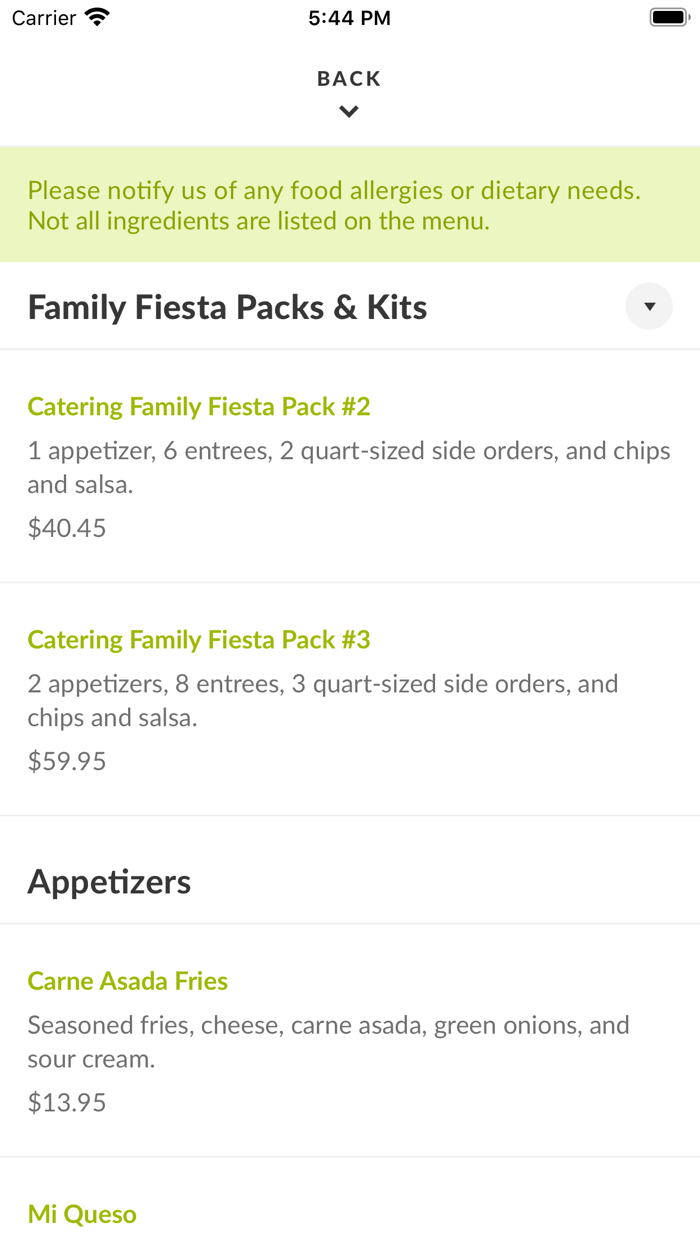Open Catering Family Fiesta Pack #3 item
Viewport: 700px width, 1244px height.
(199, 640)
